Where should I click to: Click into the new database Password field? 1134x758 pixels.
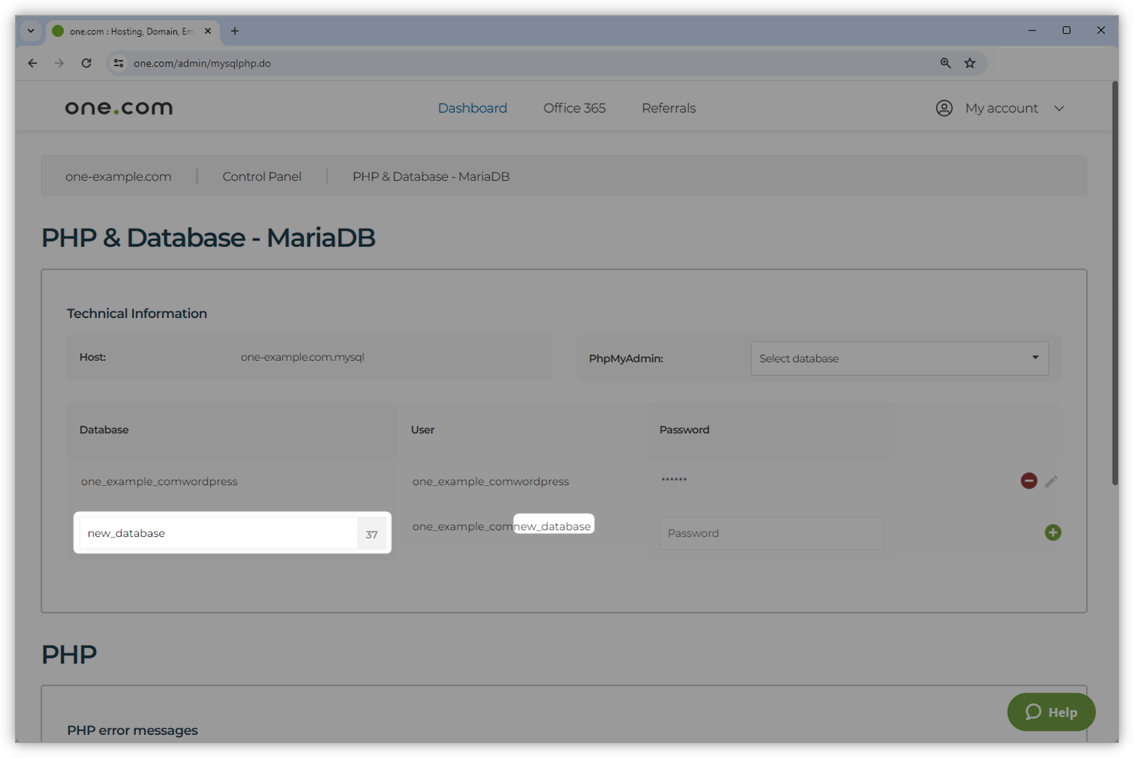pyautogui.click(x=770, y=533)
